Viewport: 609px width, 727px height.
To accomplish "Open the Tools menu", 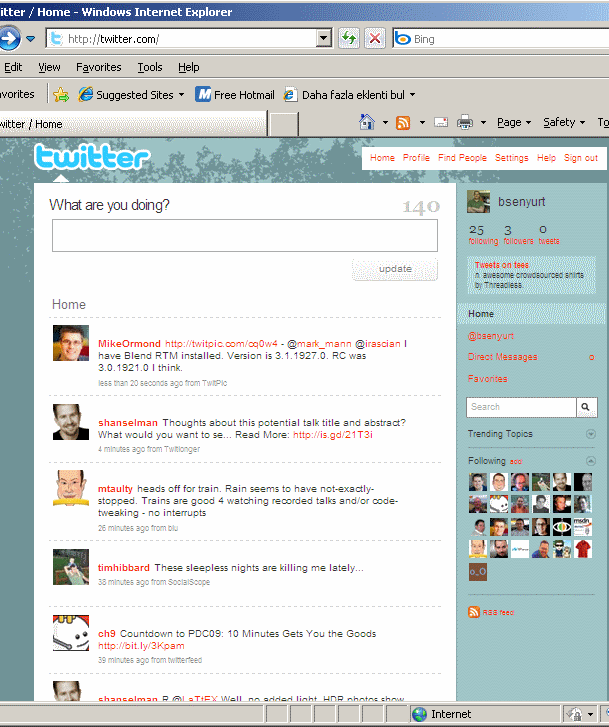I will click(150, 67).
